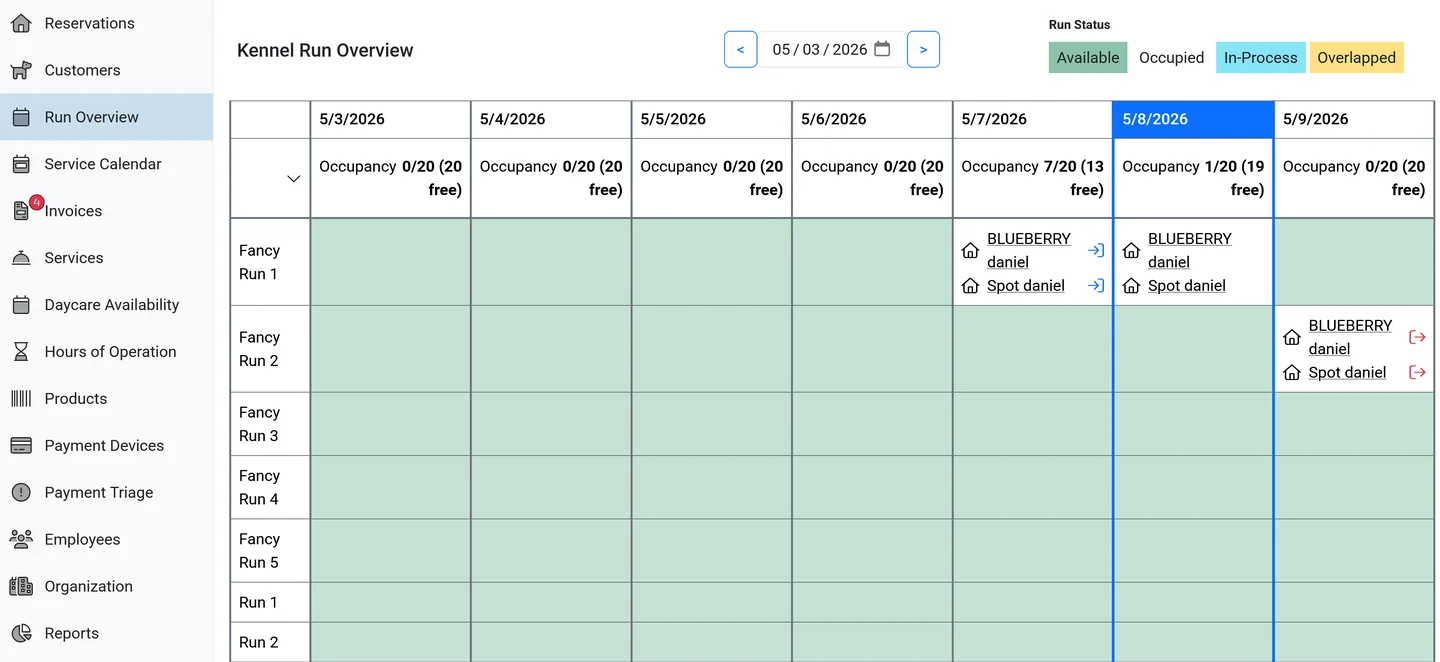Click the Reports pie chart icon
Screen dimensions: 1440x662
coord(21,633)
